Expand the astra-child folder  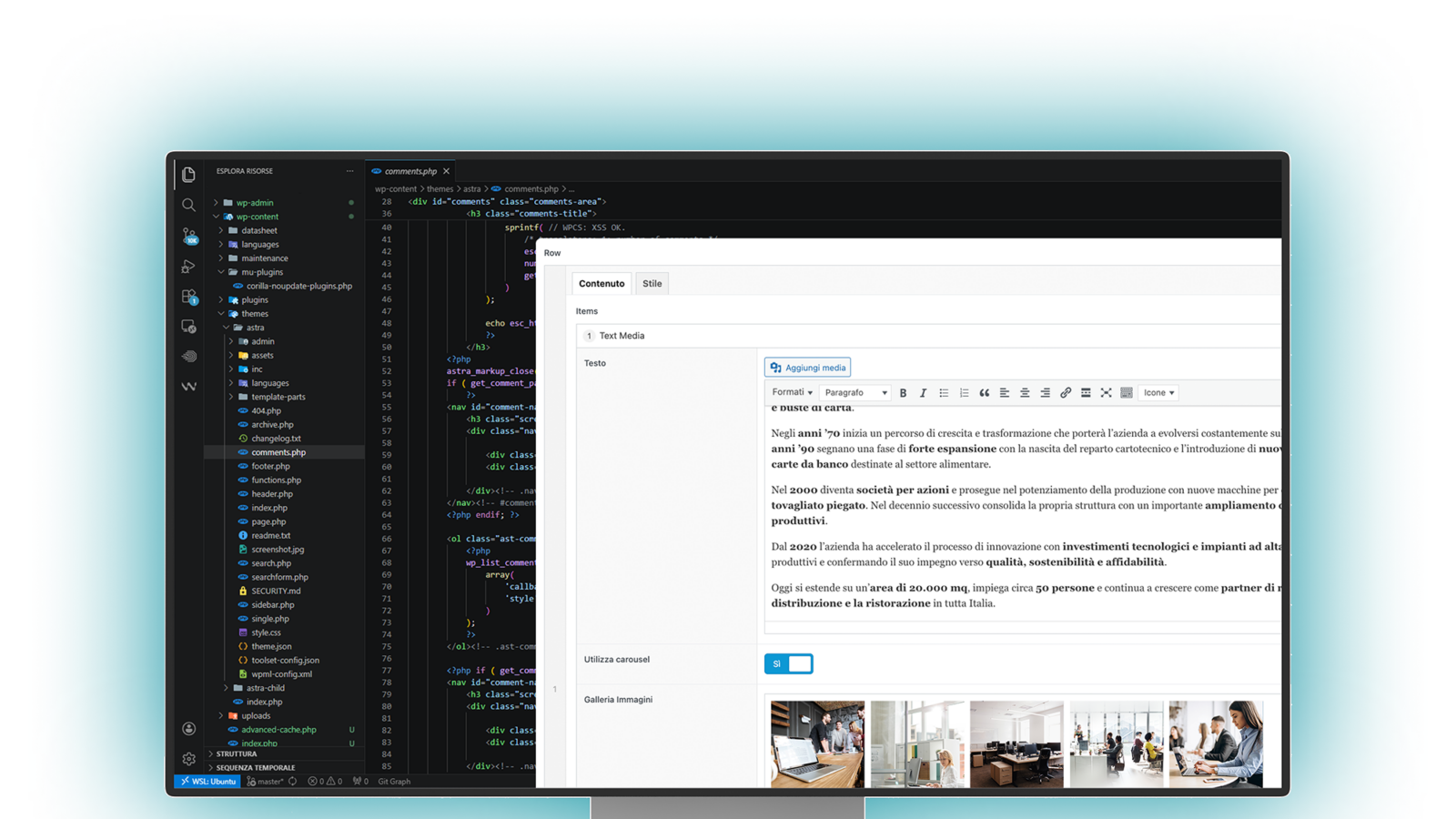click(x=266, y=688)
